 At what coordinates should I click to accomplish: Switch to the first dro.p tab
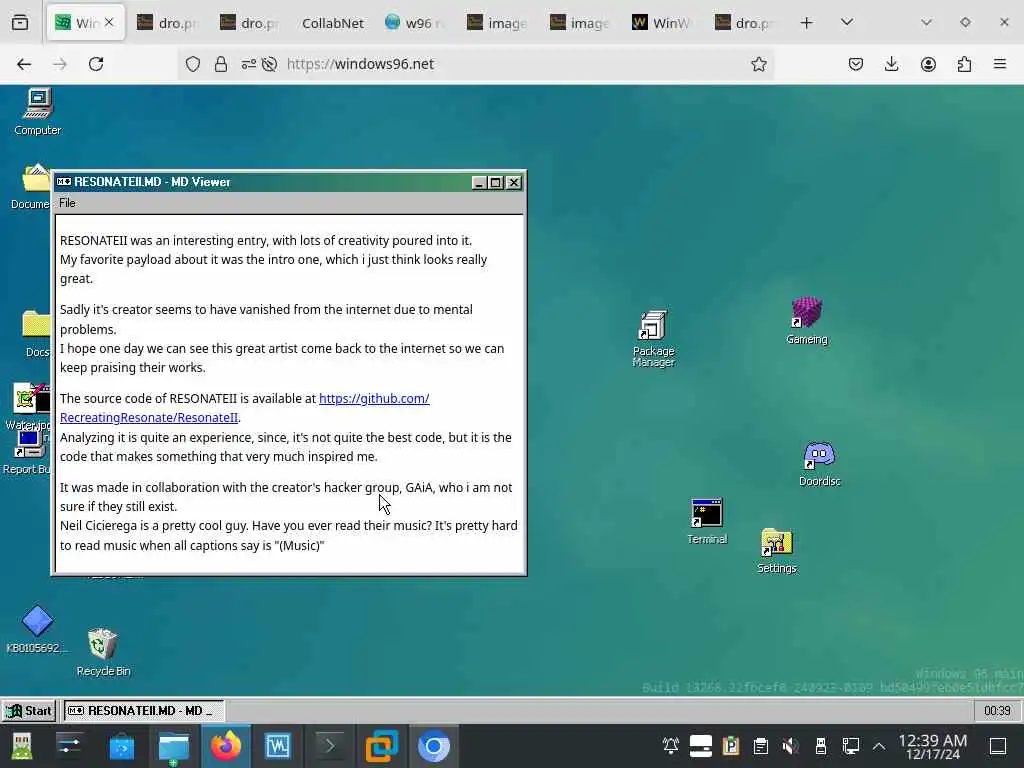[167, 23]
